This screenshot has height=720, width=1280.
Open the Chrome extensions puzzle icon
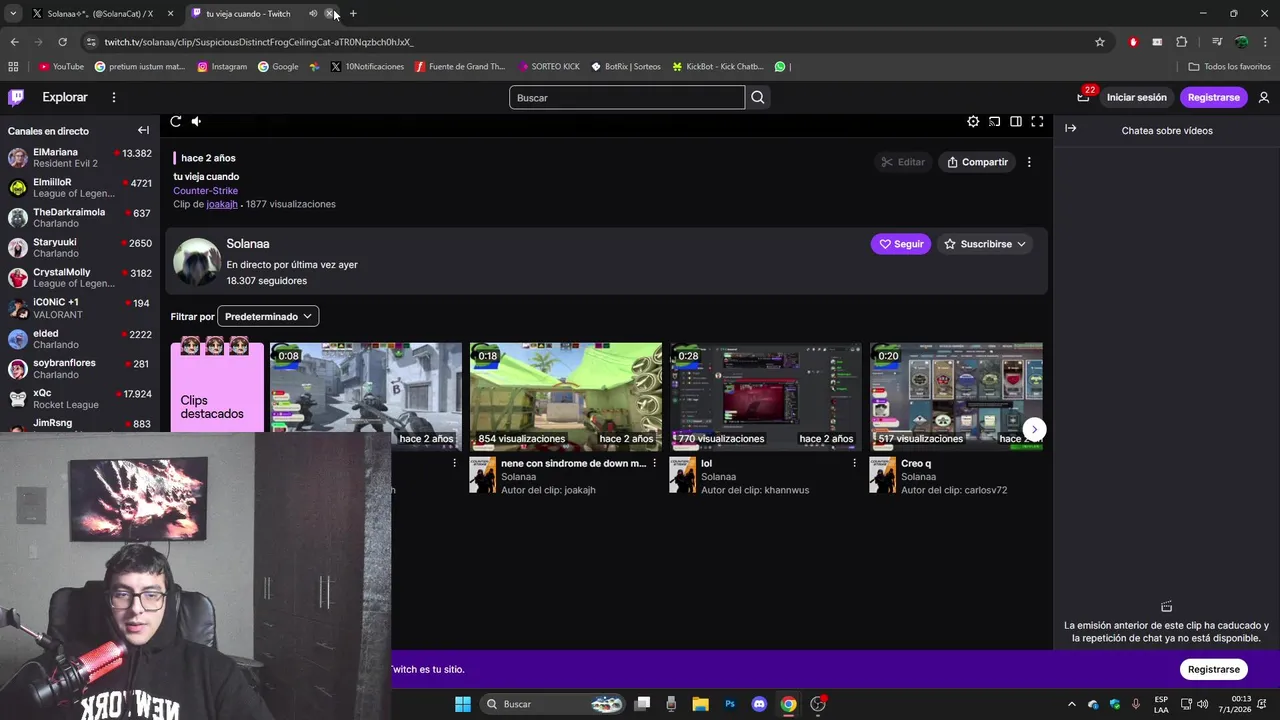click(x=1182, y=42)
